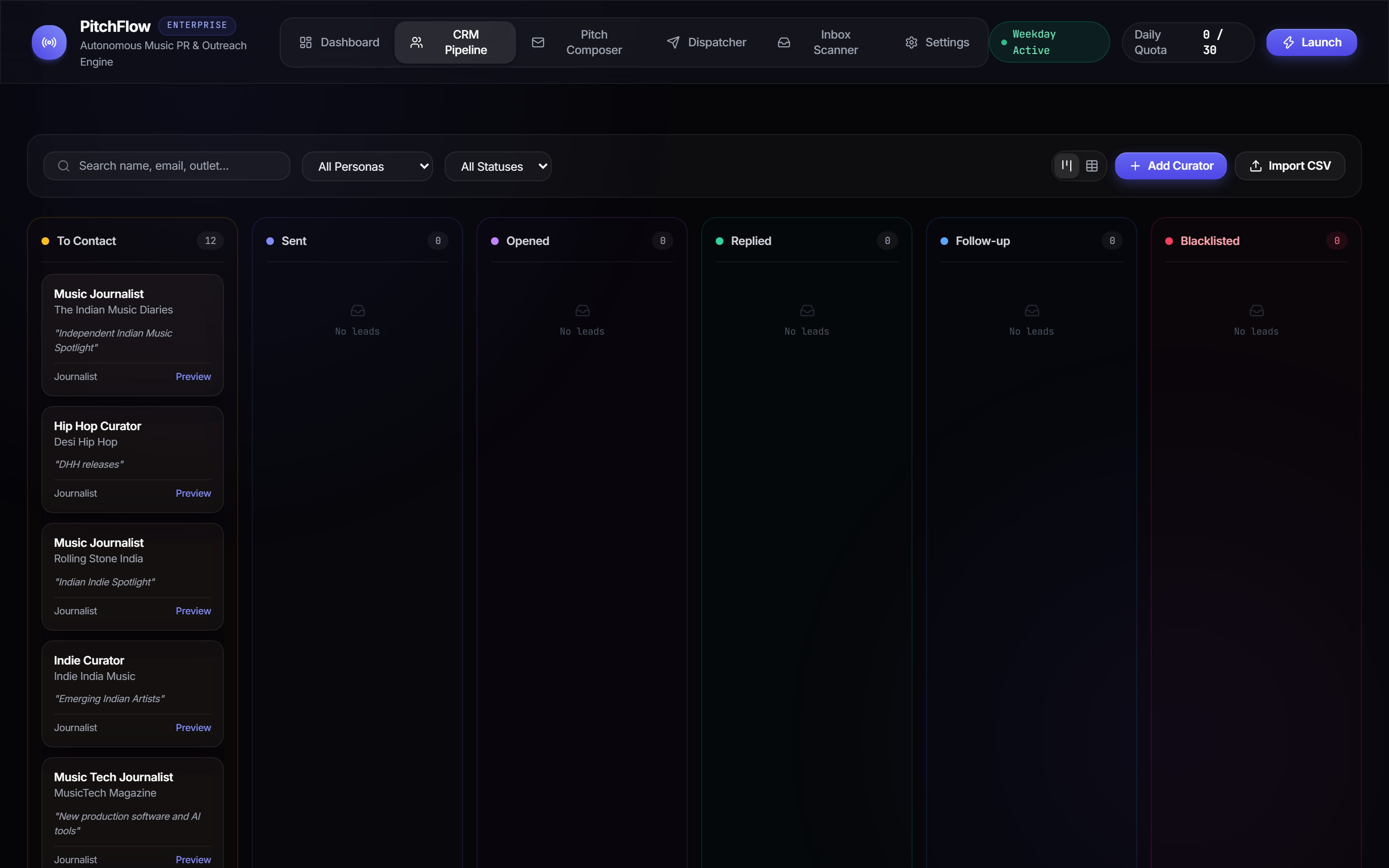The width and height of the screenshot is (1389, 868).
Task: Switch to the Inbox Scanner tab
Action: [825, 42]
